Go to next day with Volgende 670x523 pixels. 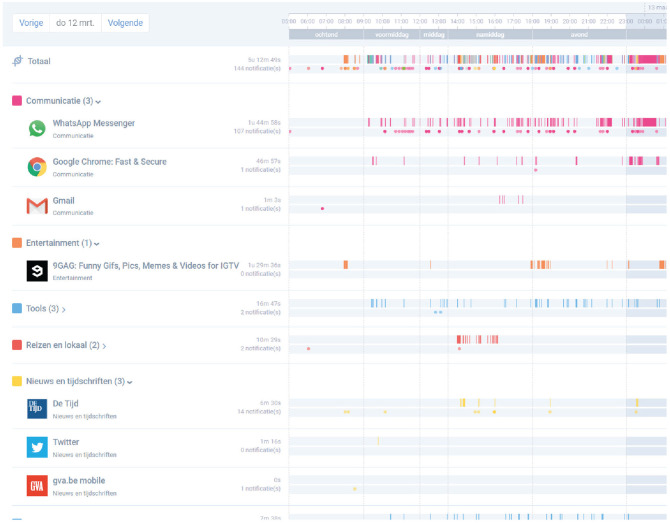125,22
